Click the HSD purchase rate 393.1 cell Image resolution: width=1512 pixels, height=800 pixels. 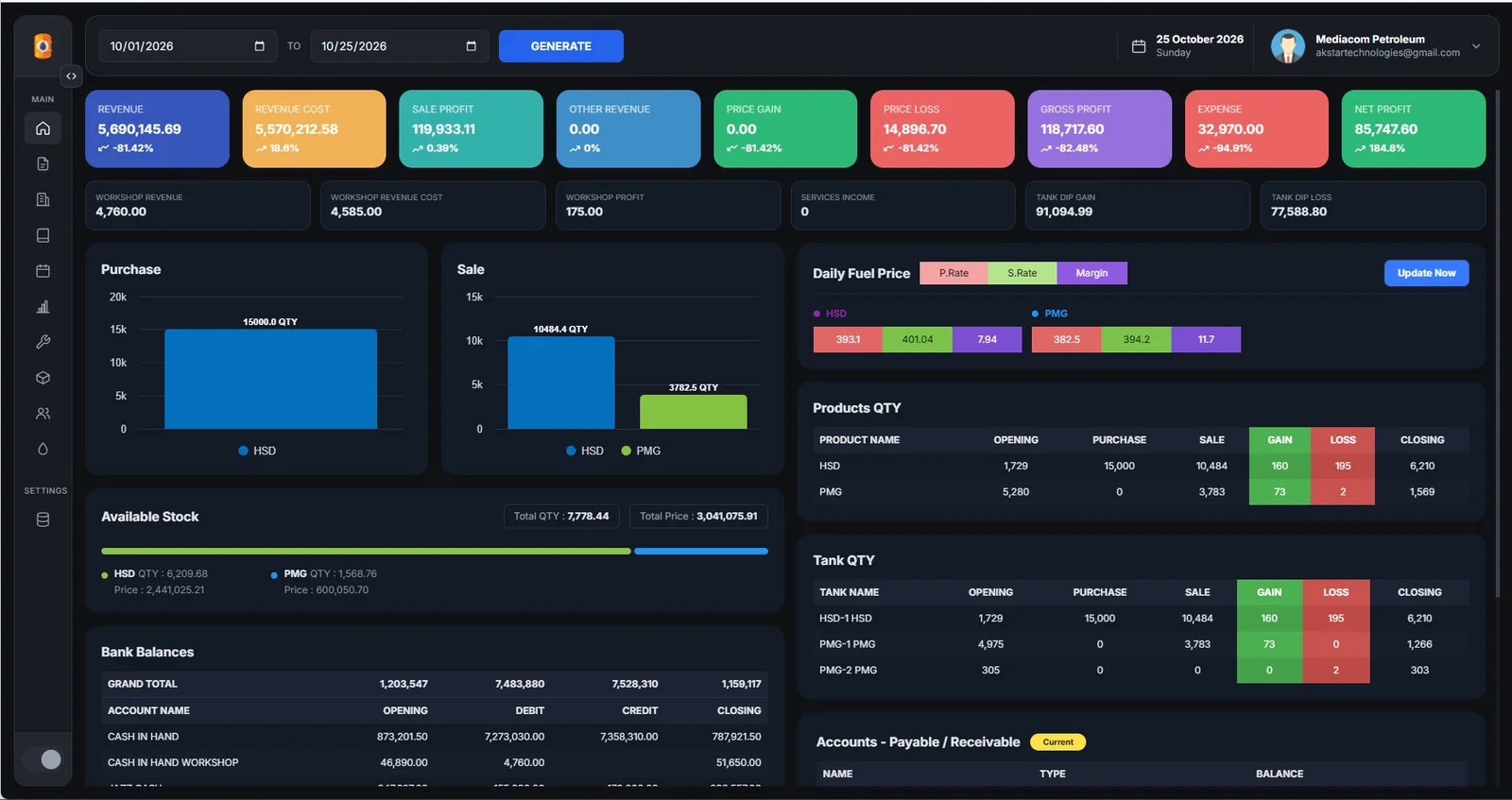[848, 339]
